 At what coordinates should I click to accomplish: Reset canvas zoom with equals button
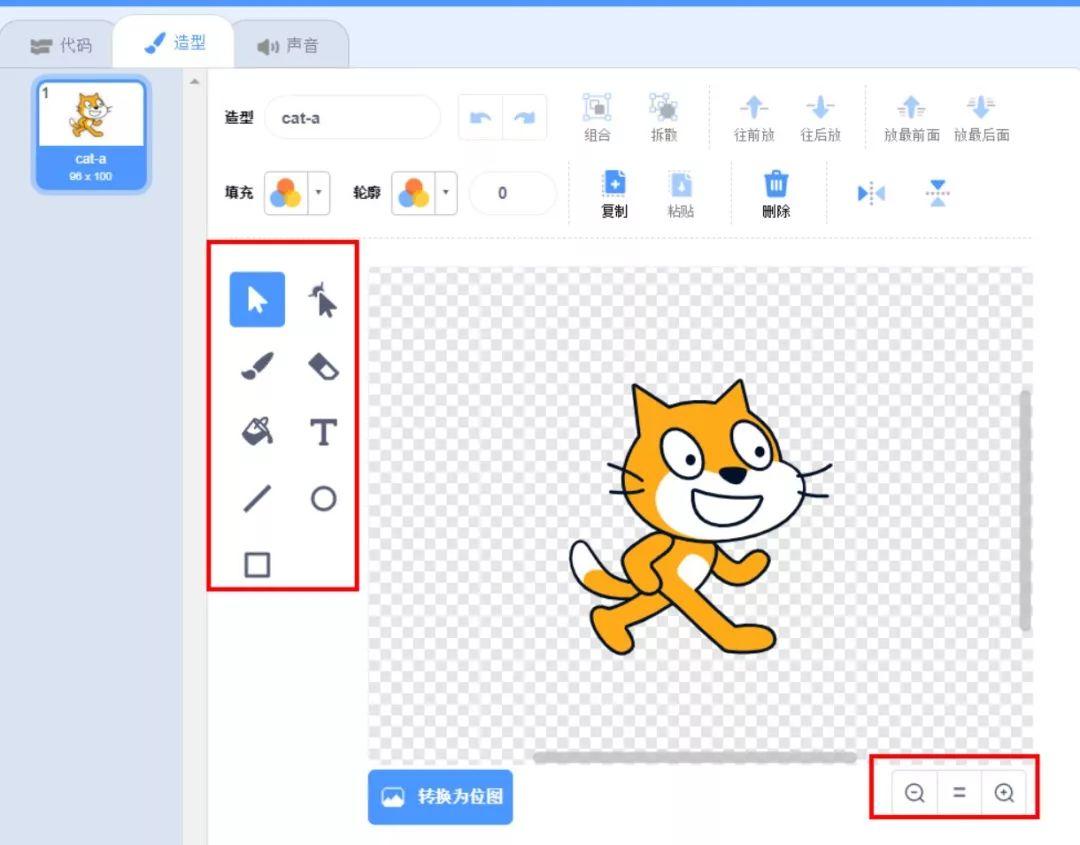point(959,793)
